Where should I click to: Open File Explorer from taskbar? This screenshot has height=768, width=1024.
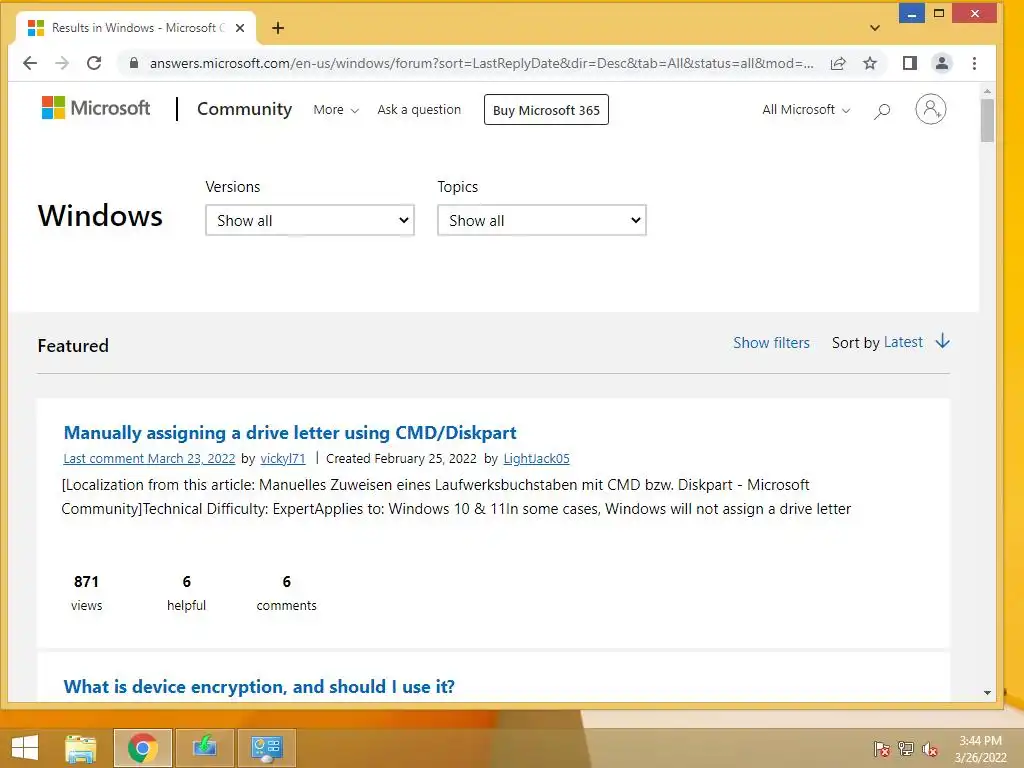click(81, 748)
